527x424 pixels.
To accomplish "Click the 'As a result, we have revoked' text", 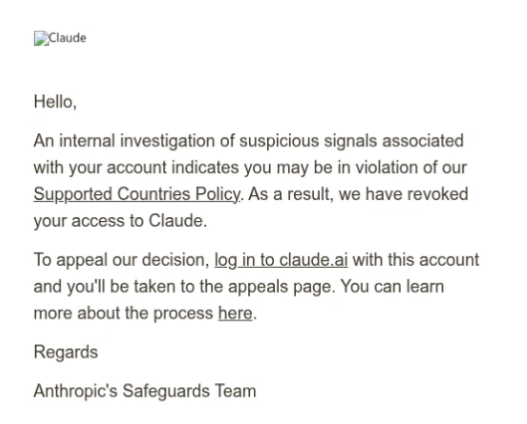I will [358, 194].
